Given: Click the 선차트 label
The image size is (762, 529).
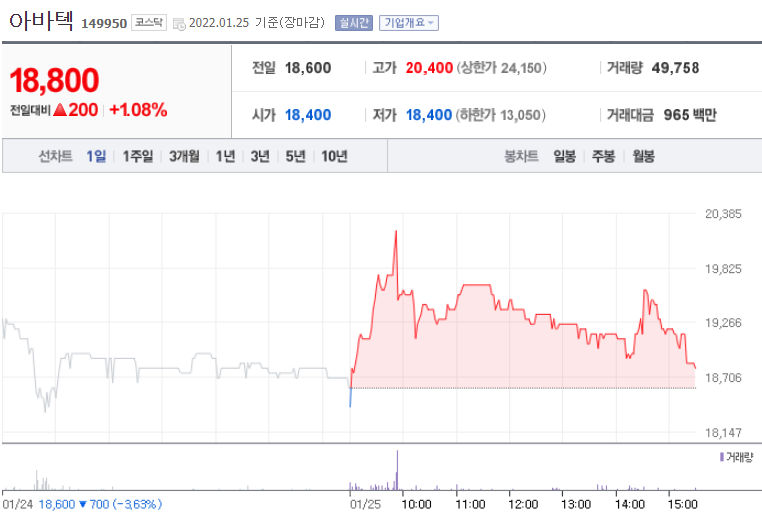Looking at the screenshot, I should point(55,156).
